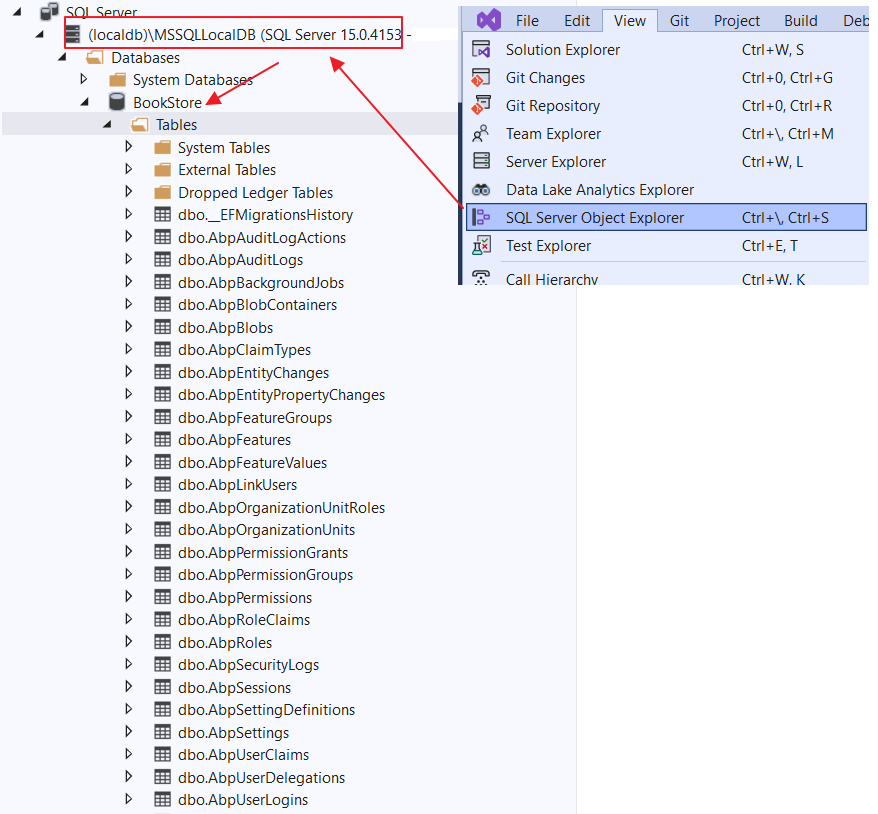This screenshot has width=878, height=814.
Task: Click the Git Repository icon
Action: coord(481,105)
